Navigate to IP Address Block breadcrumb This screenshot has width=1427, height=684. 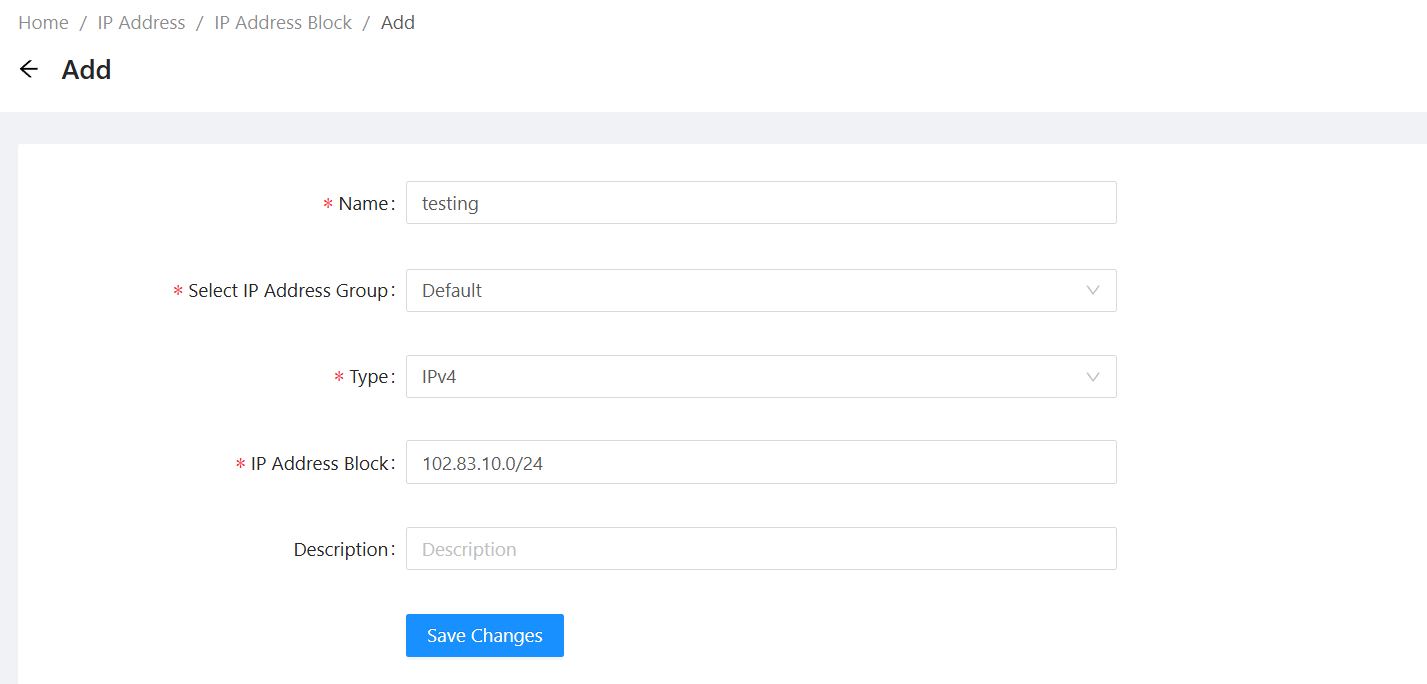pyautogui.click(x=283, y=22)
